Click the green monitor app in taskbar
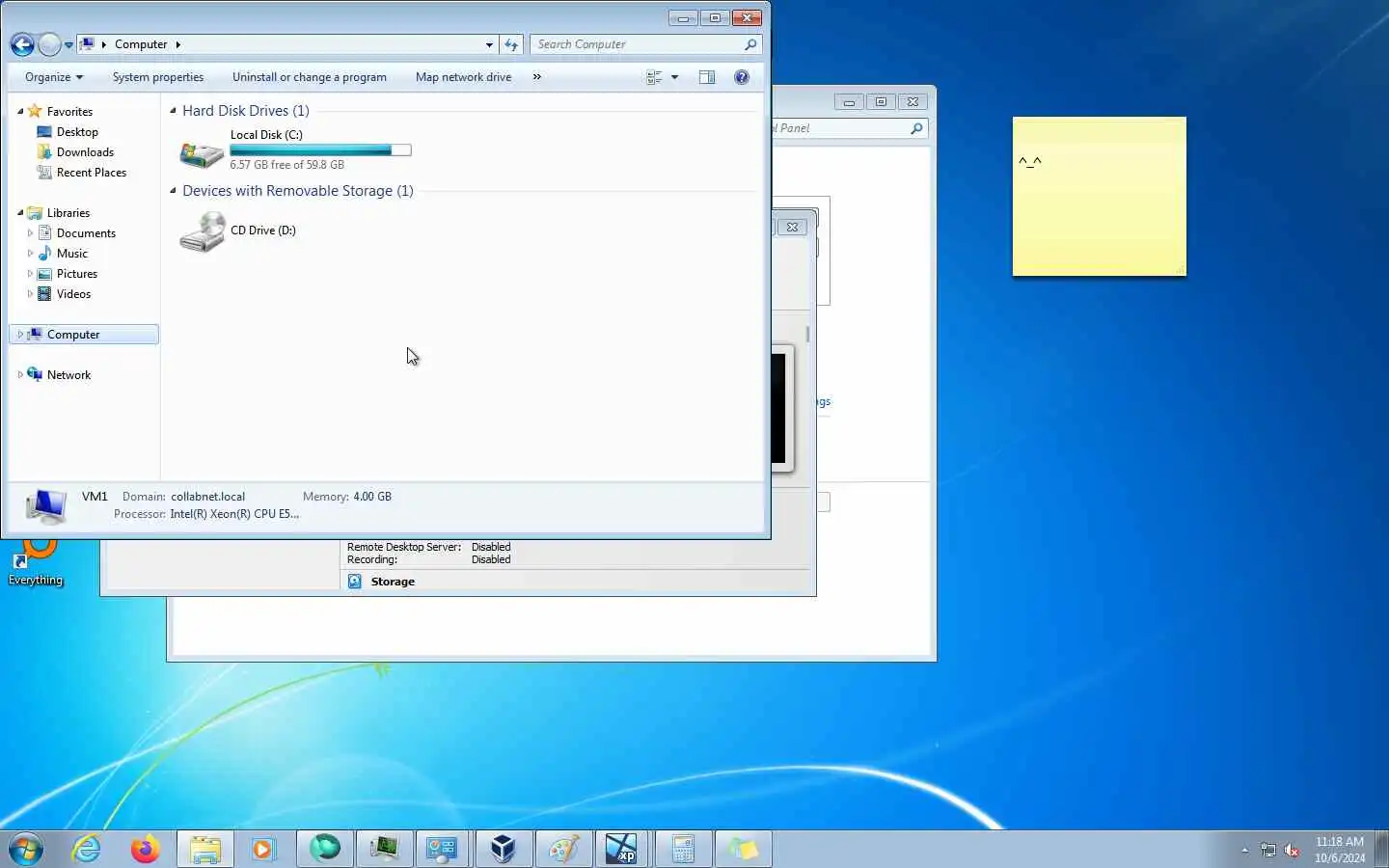 click(x=385, y=849)
